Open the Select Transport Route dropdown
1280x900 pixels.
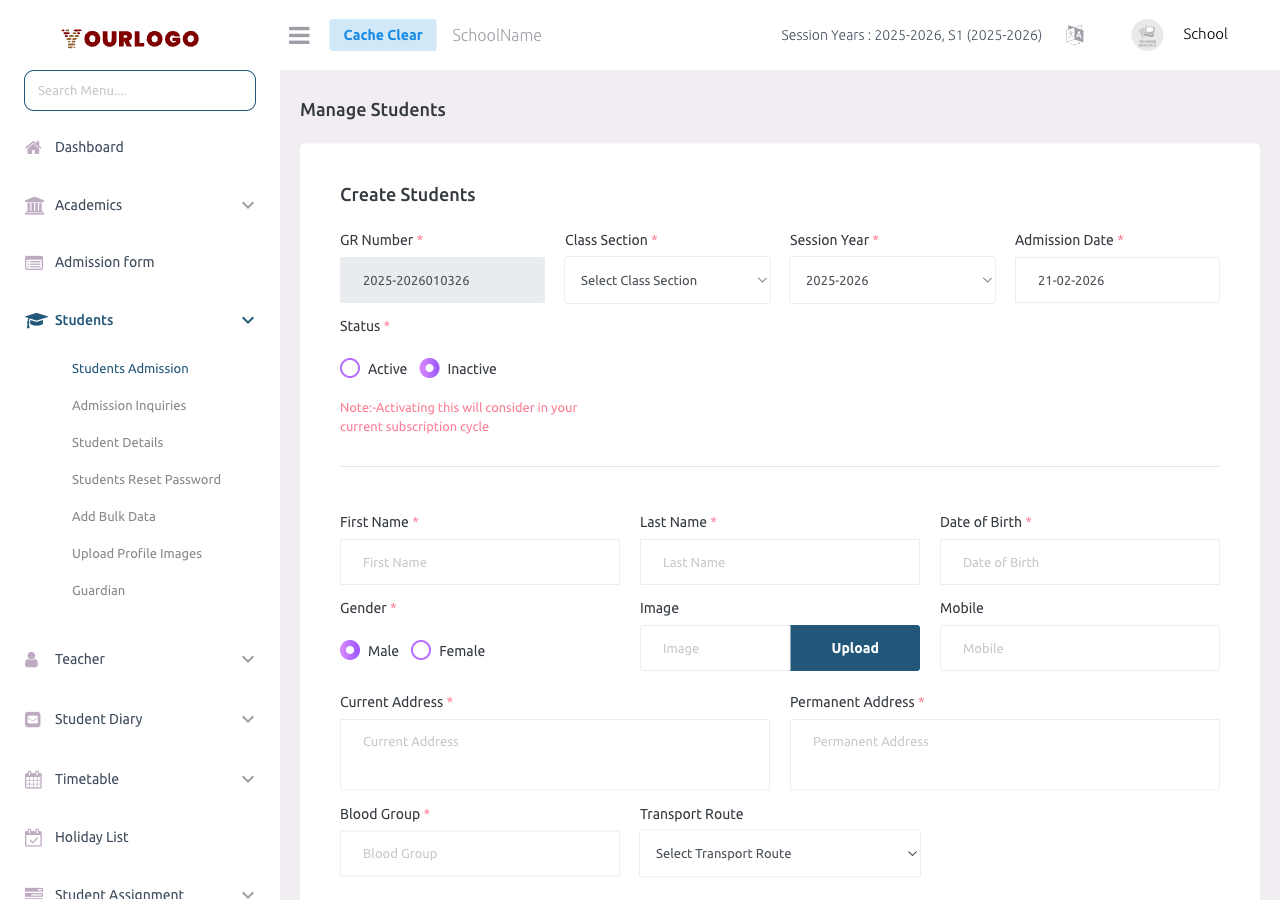[x=780, y=854]
